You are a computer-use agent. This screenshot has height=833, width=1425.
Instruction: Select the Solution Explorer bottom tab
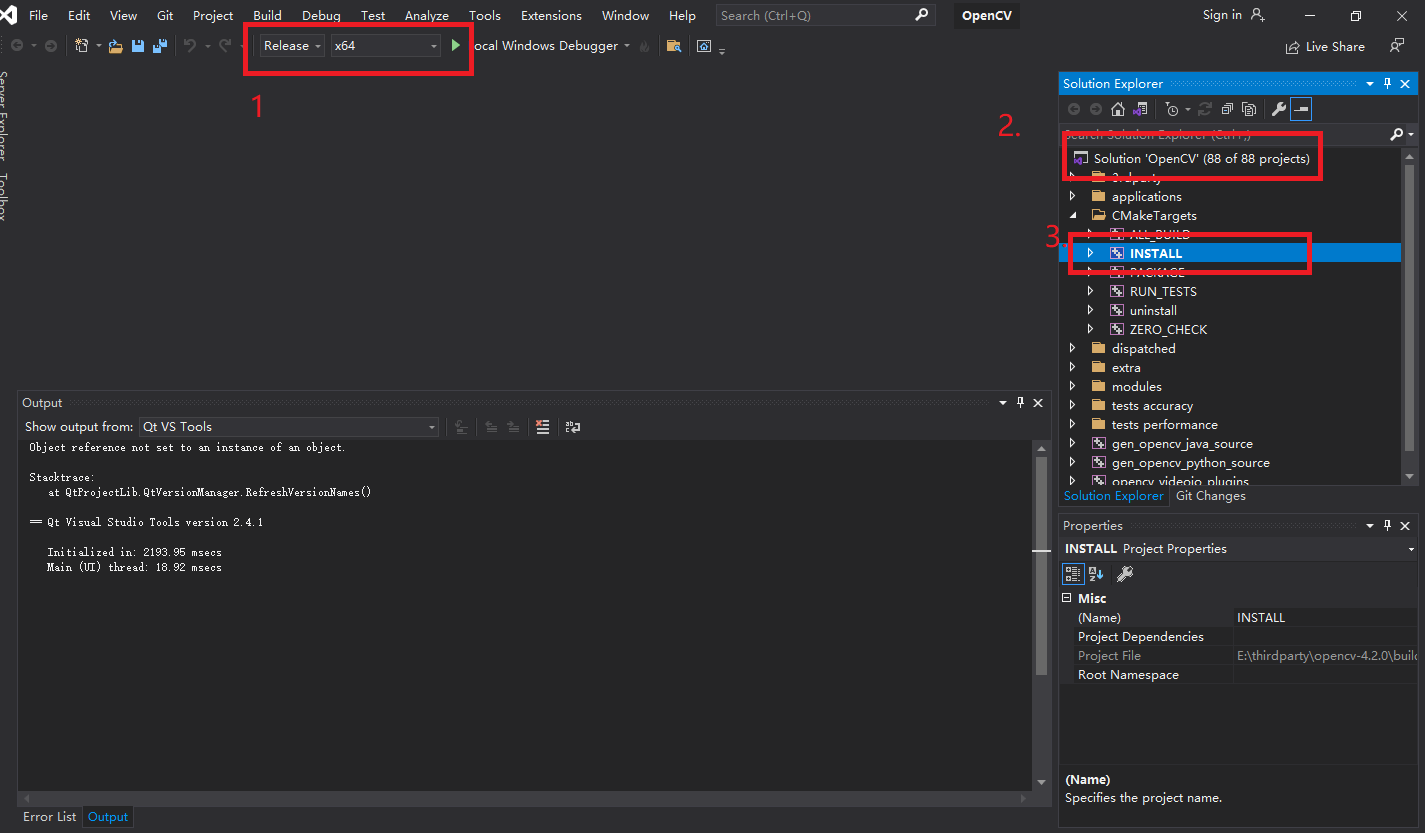(1114, 496)
